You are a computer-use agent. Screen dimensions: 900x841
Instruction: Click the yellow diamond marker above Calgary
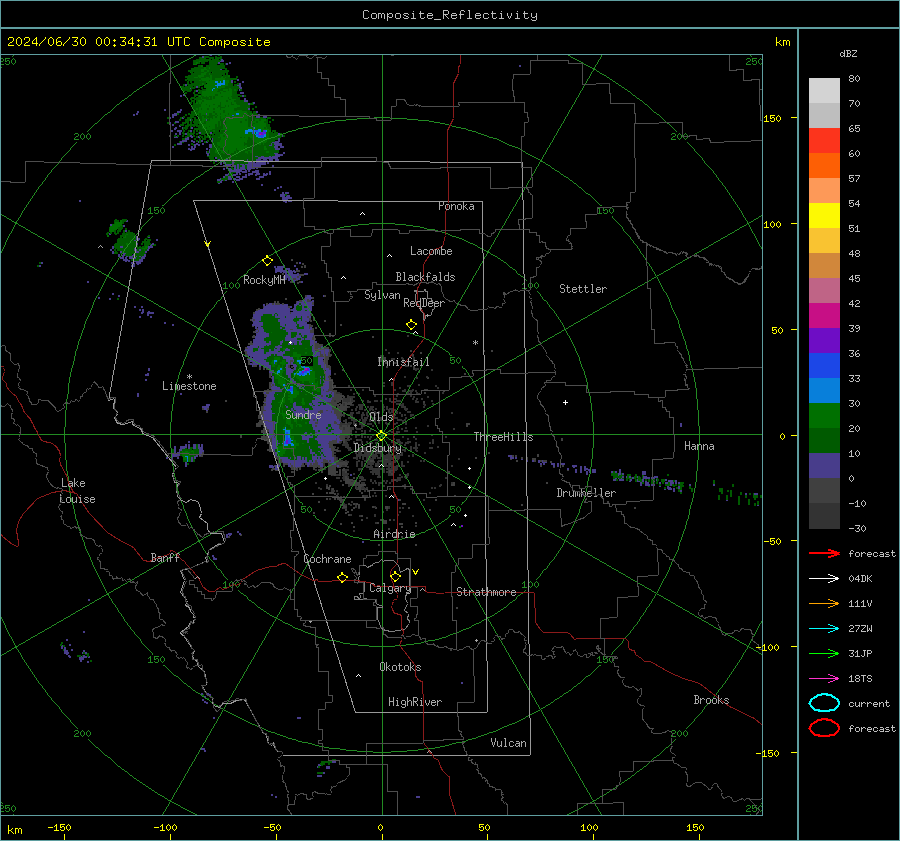click(x=395, y=576)
